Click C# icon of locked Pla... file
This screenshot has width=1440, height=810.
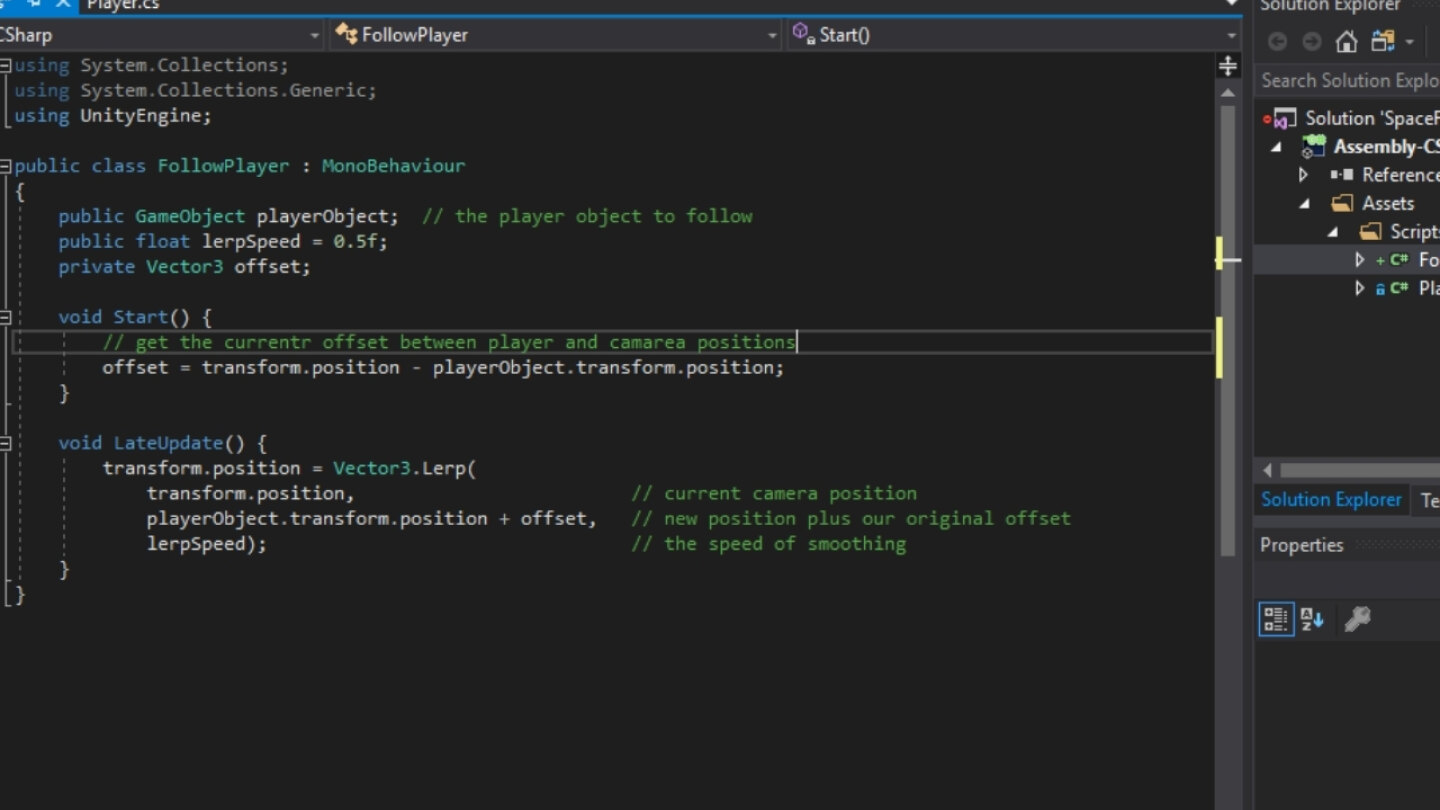(1399, 288)
